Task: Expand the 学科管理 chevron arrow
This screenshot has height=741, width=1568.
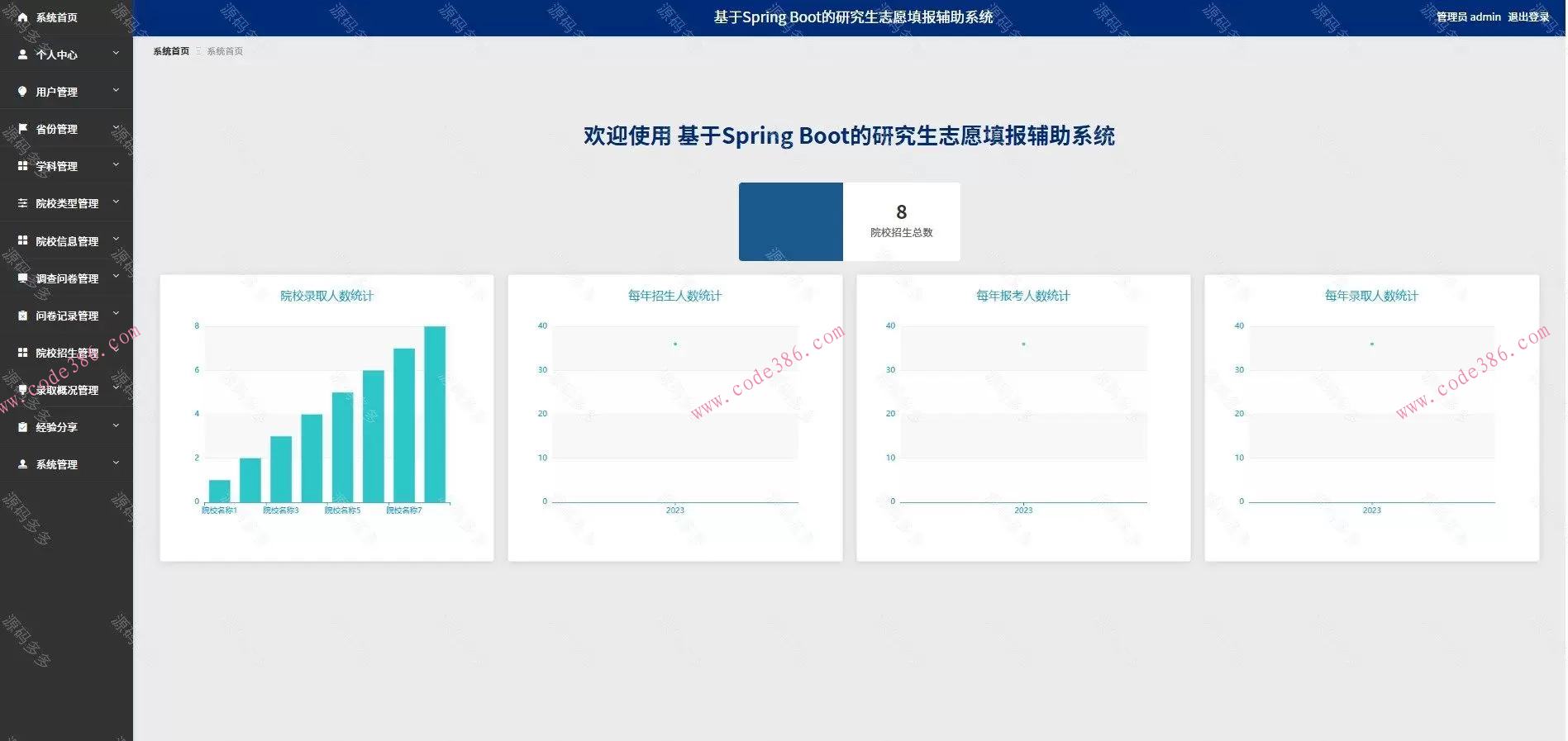Action: pos(116,165)
